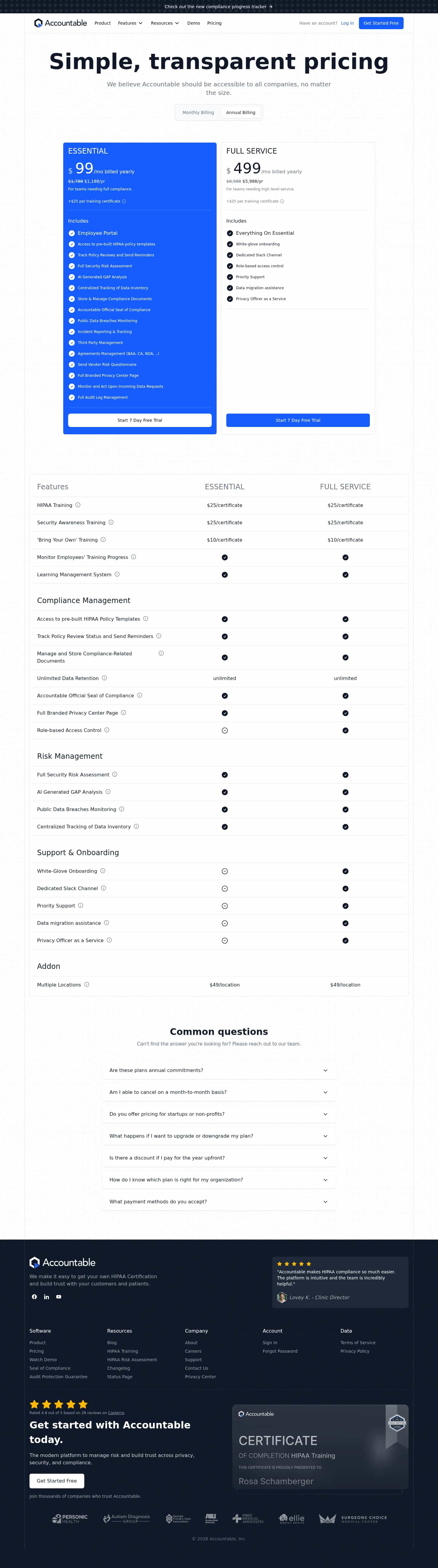438x1568 pixels.
Task: Open the Features dropdown in navigation
Action: pyautogui.click(x=130, y=23)
